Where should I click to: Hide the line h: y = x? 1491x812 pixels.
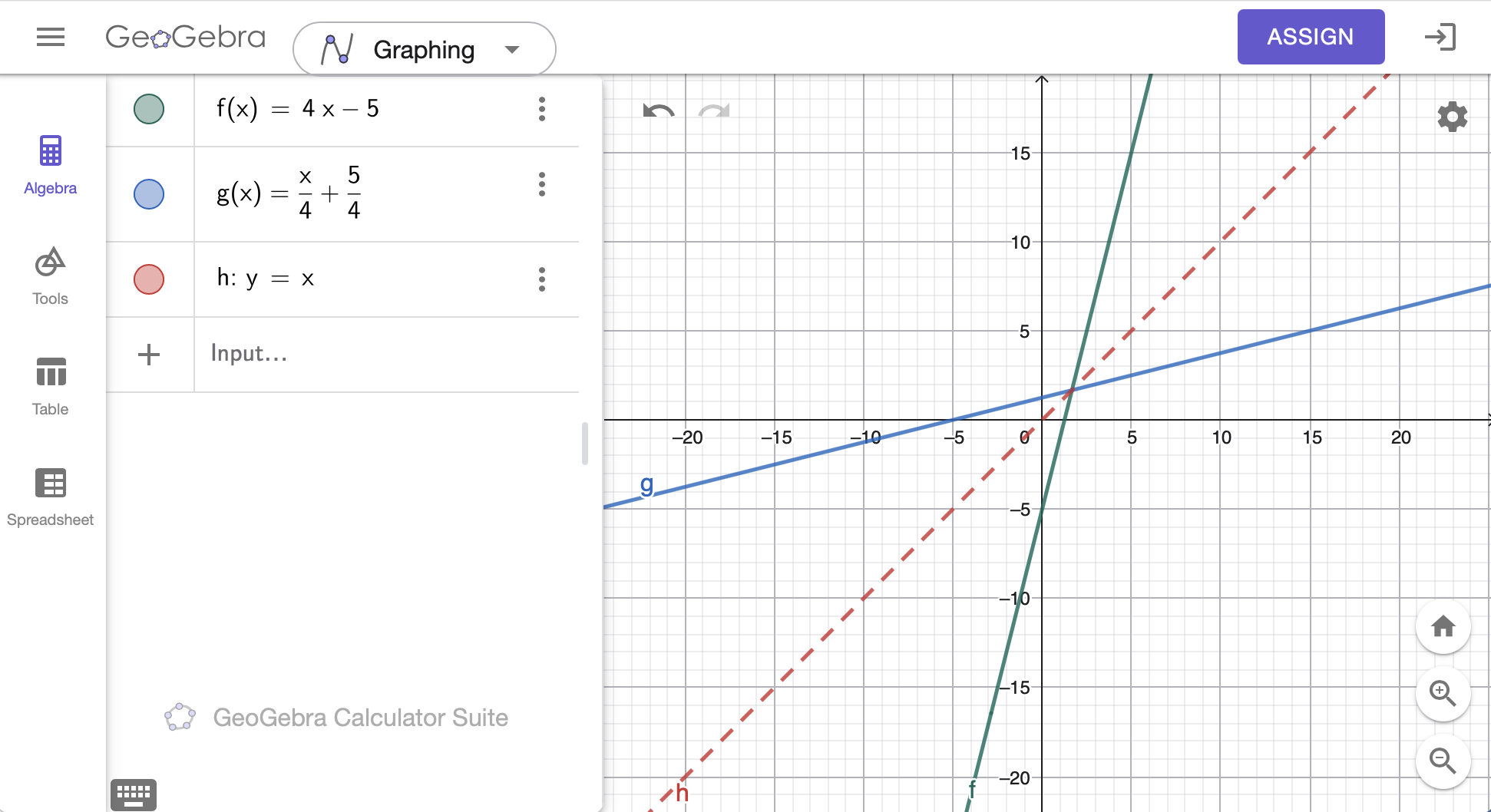pyautogui.click(x=149, y=279)
